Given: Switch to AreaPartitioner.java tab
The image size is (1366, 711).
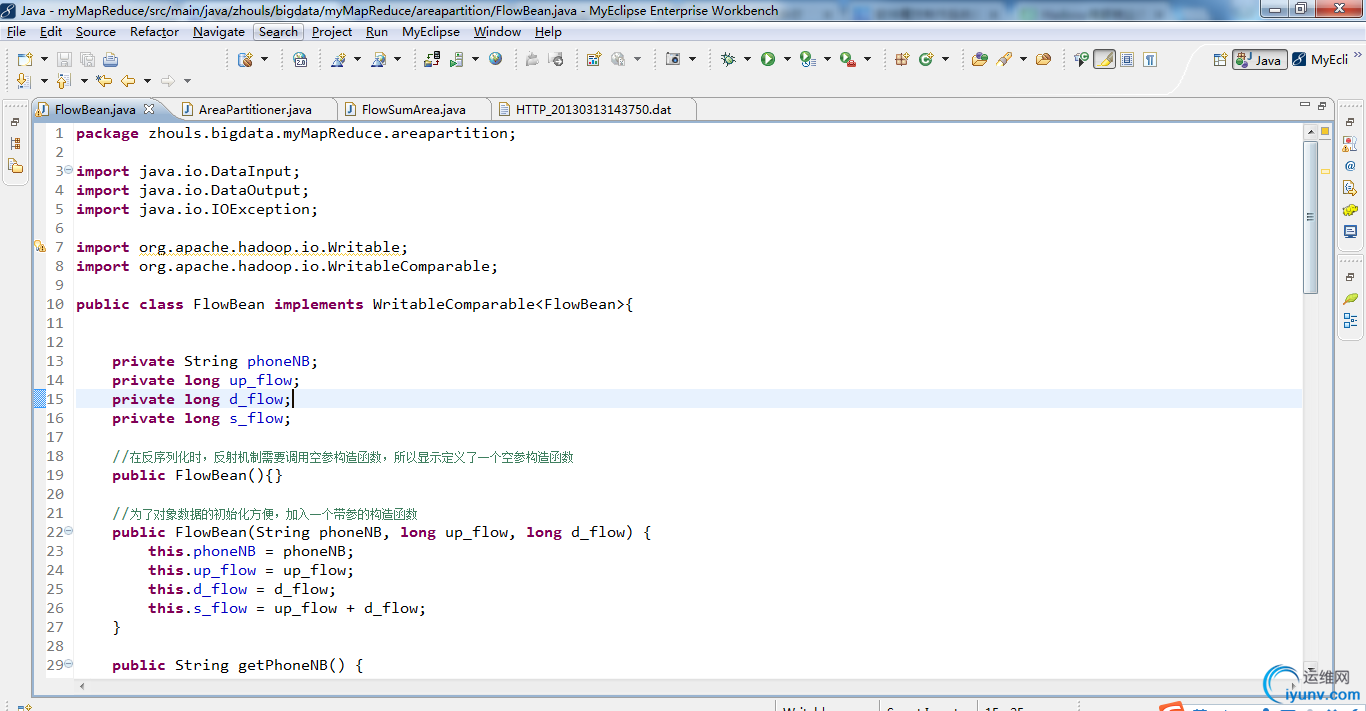Looking at the screenshot, I should click(x=255, y=109).
